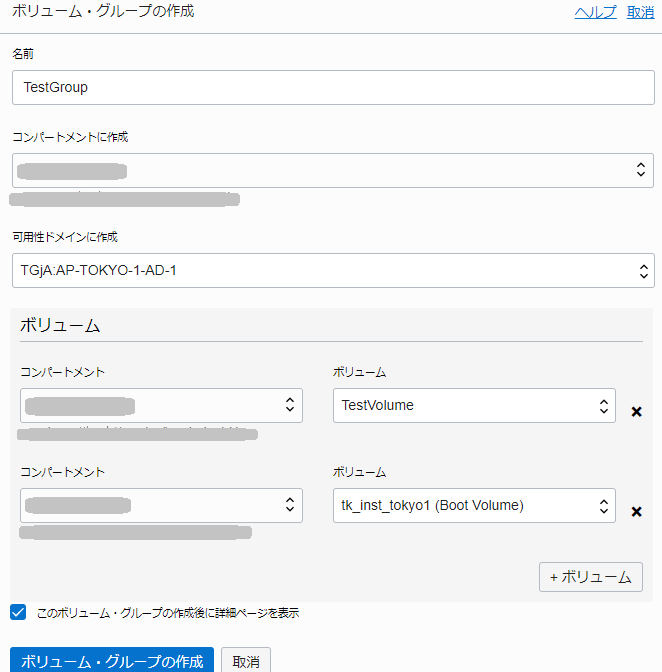The width and height of the screenshot is (662, 672).
Task: Expand the first volume row's compartment dropdown
Action: [x=161, y=406]
